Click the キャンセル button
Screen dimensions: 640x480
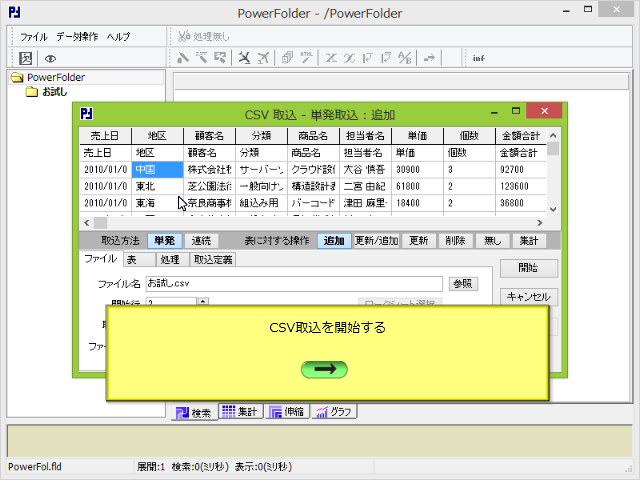[529, 297]
